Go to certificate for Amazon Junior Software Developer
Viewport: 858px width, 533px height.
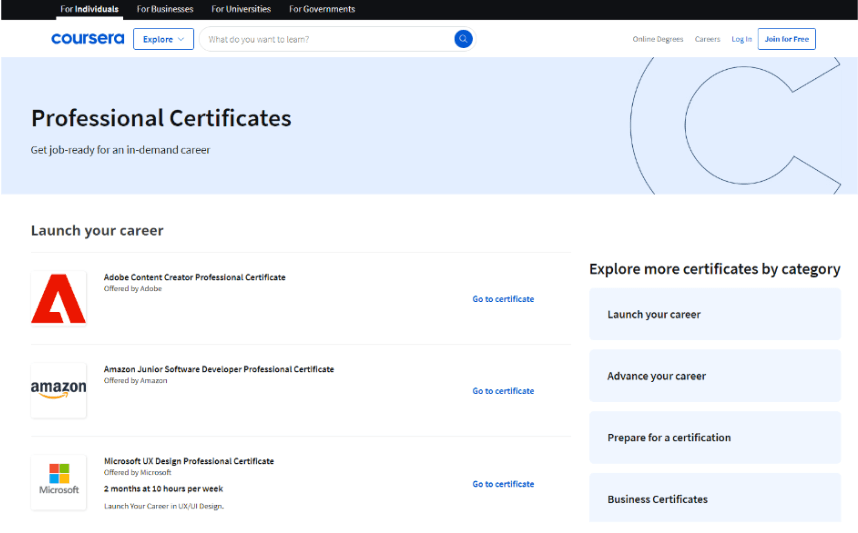pos(503,391)
